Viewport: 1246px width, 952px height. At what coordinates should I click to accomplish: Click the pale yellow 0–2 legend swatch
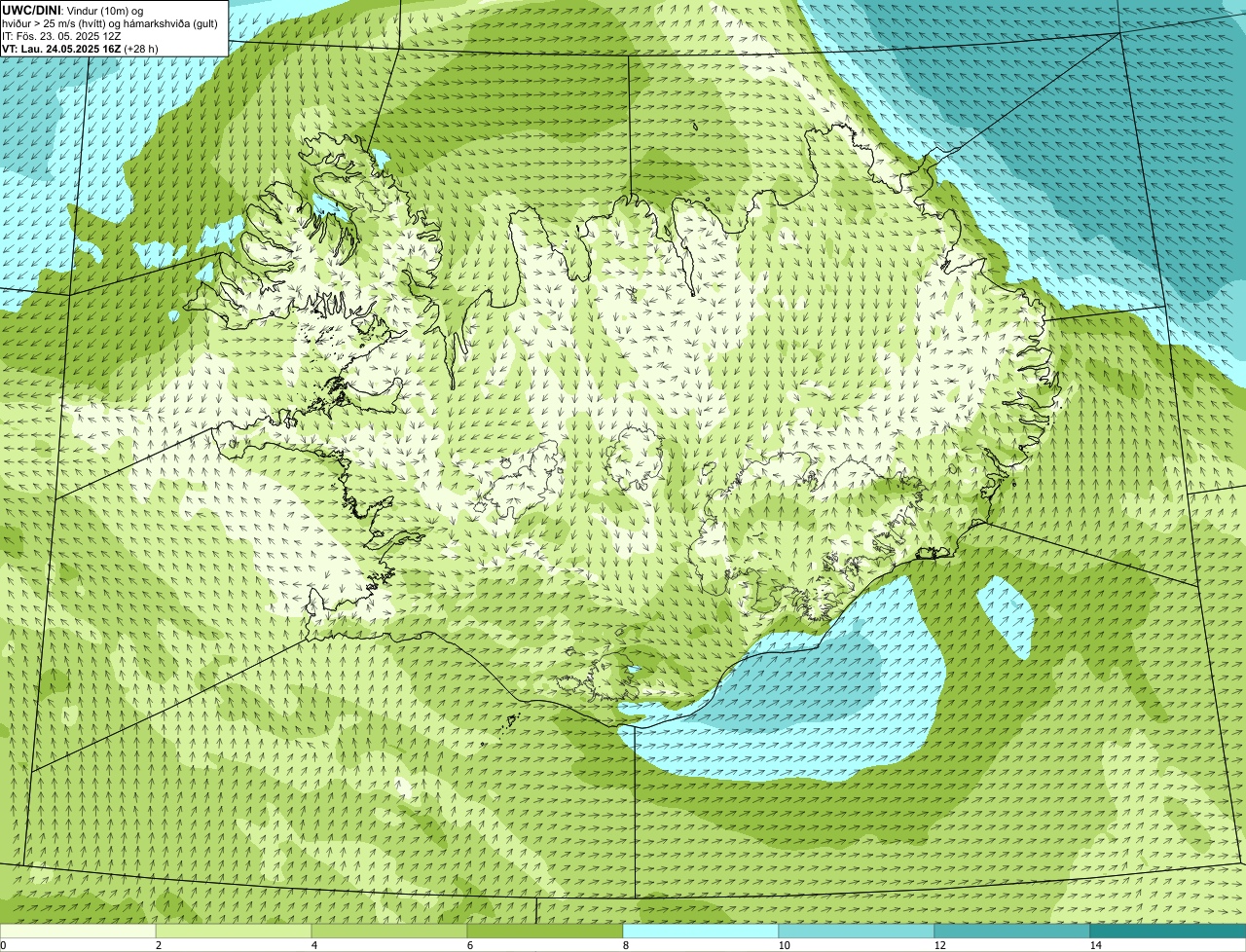[78, 932]
